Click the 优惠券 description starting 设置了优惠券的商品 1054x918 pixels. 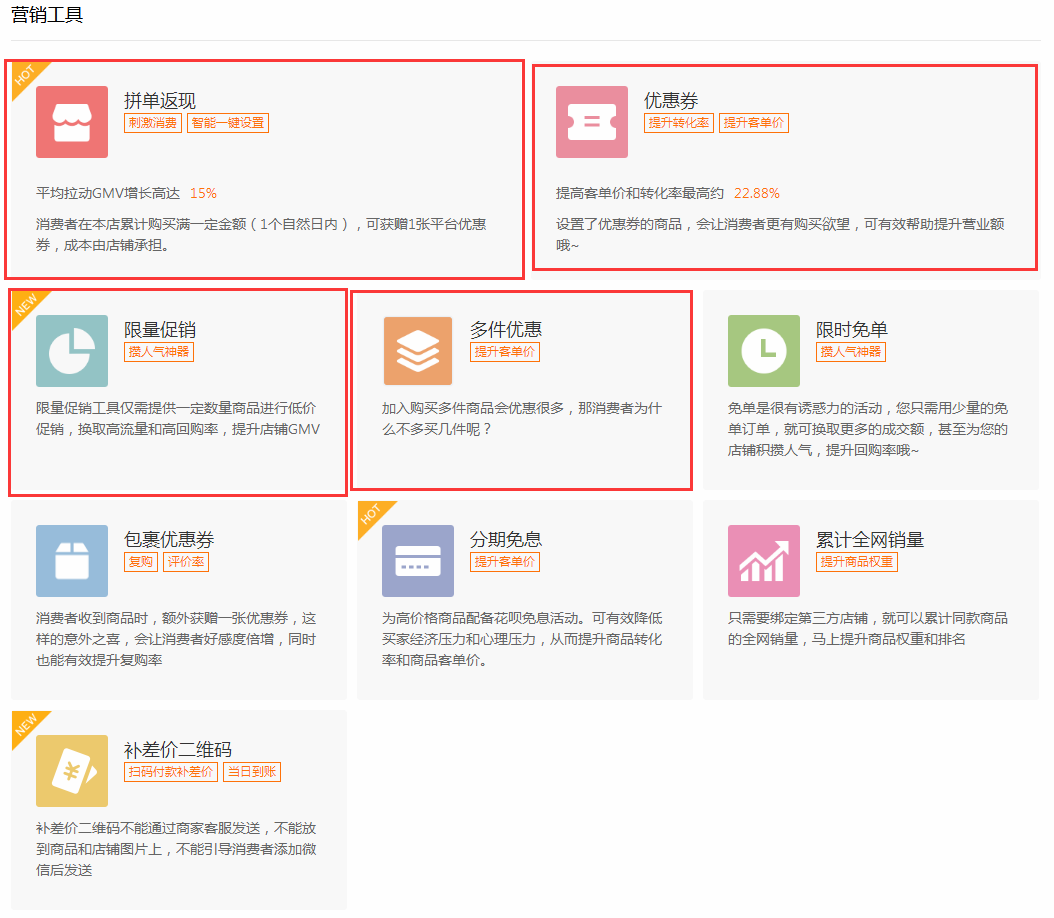(x=780, y=235)
